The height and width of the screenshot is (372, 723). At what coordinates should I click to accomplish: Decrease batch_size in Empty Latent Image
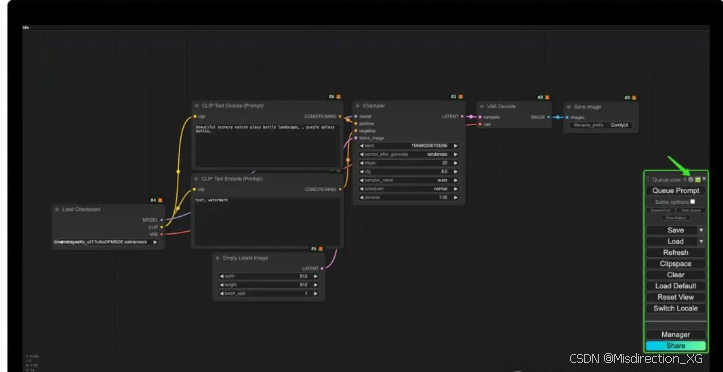222,294
